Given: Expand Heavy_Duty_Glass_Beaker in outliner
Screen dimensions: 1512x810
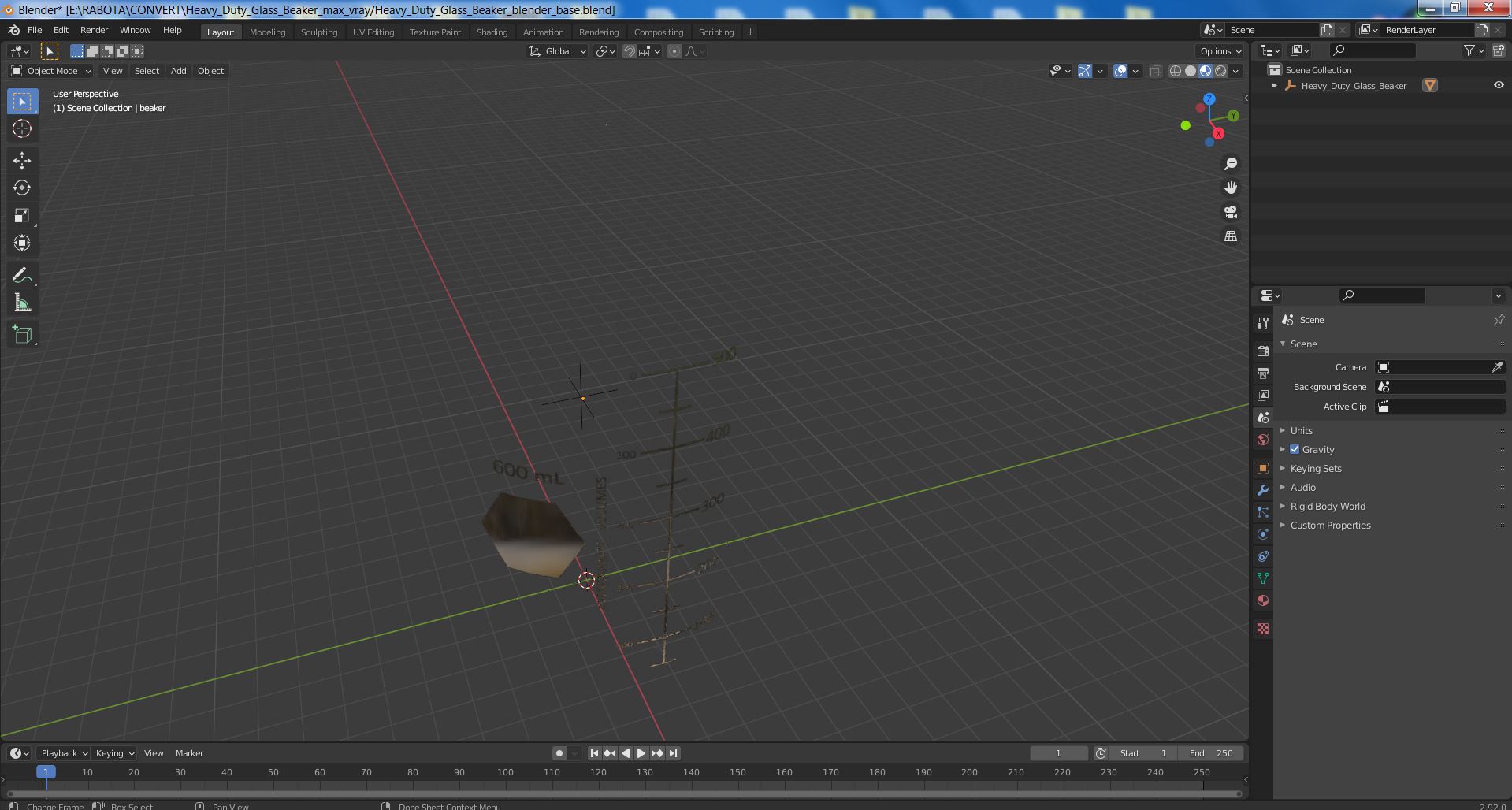Looking at the screenshot, I should [x=1275, y=85].
